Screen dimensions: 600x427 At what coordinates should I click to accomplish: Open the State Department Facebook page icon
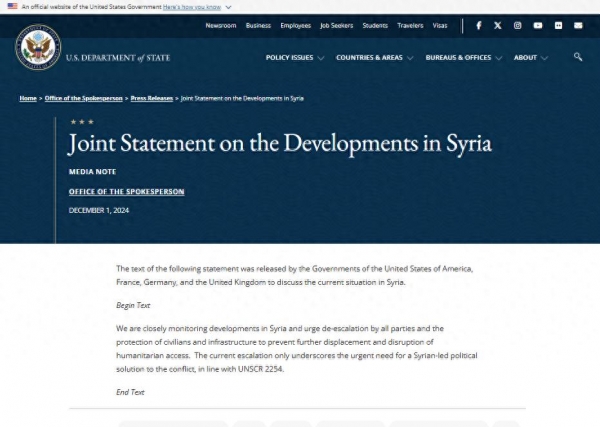[479, 25]
